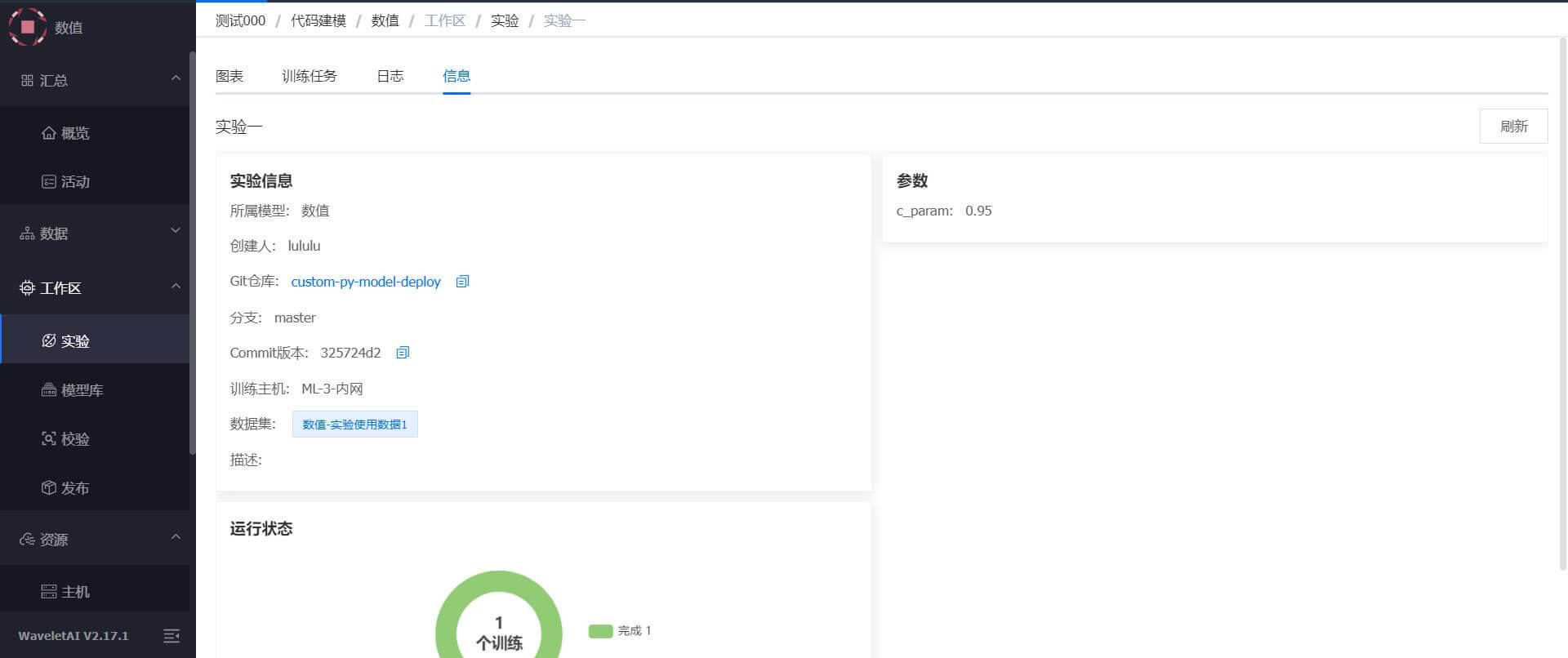Viewport: 1568px width, 658px height.
Task: Collapse the 汇总 section chevron
Action: point(176,78)
